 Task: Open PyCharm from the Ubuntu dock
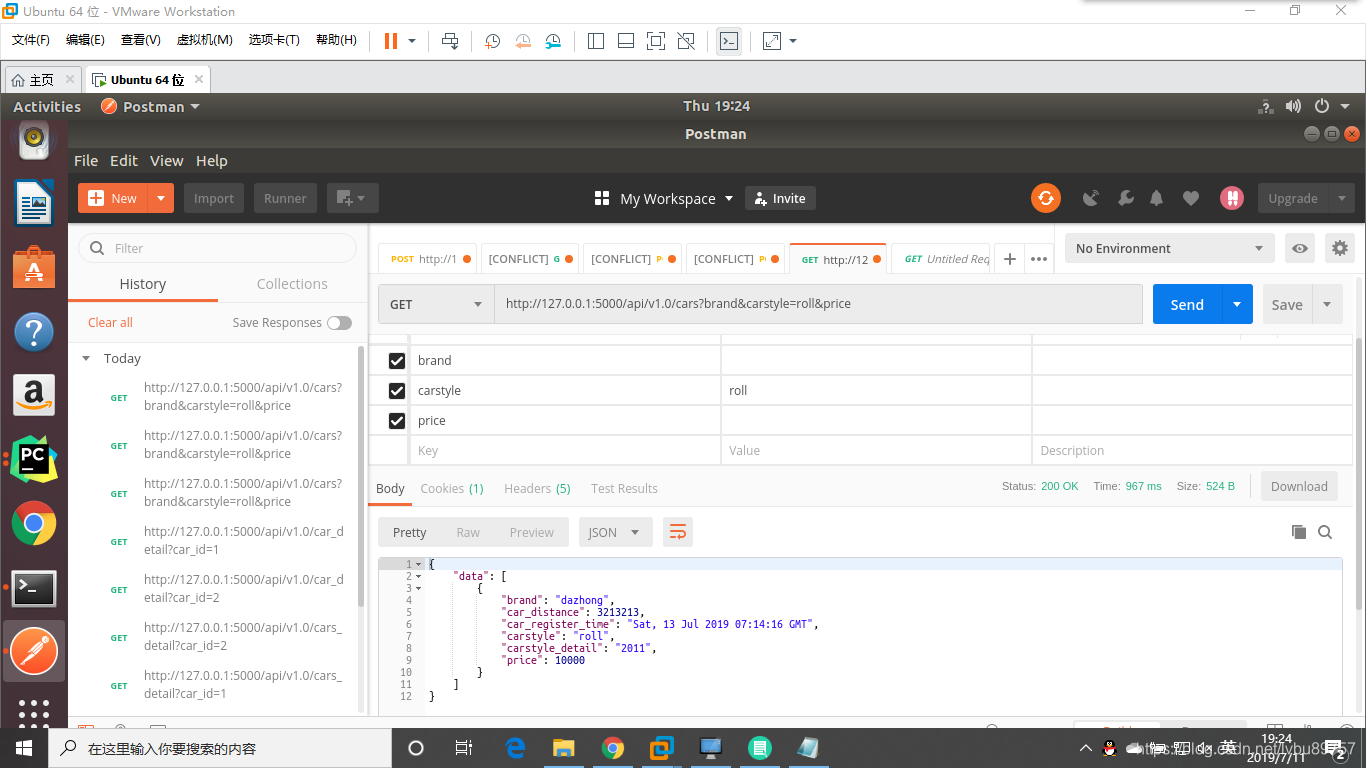point(34,459)
